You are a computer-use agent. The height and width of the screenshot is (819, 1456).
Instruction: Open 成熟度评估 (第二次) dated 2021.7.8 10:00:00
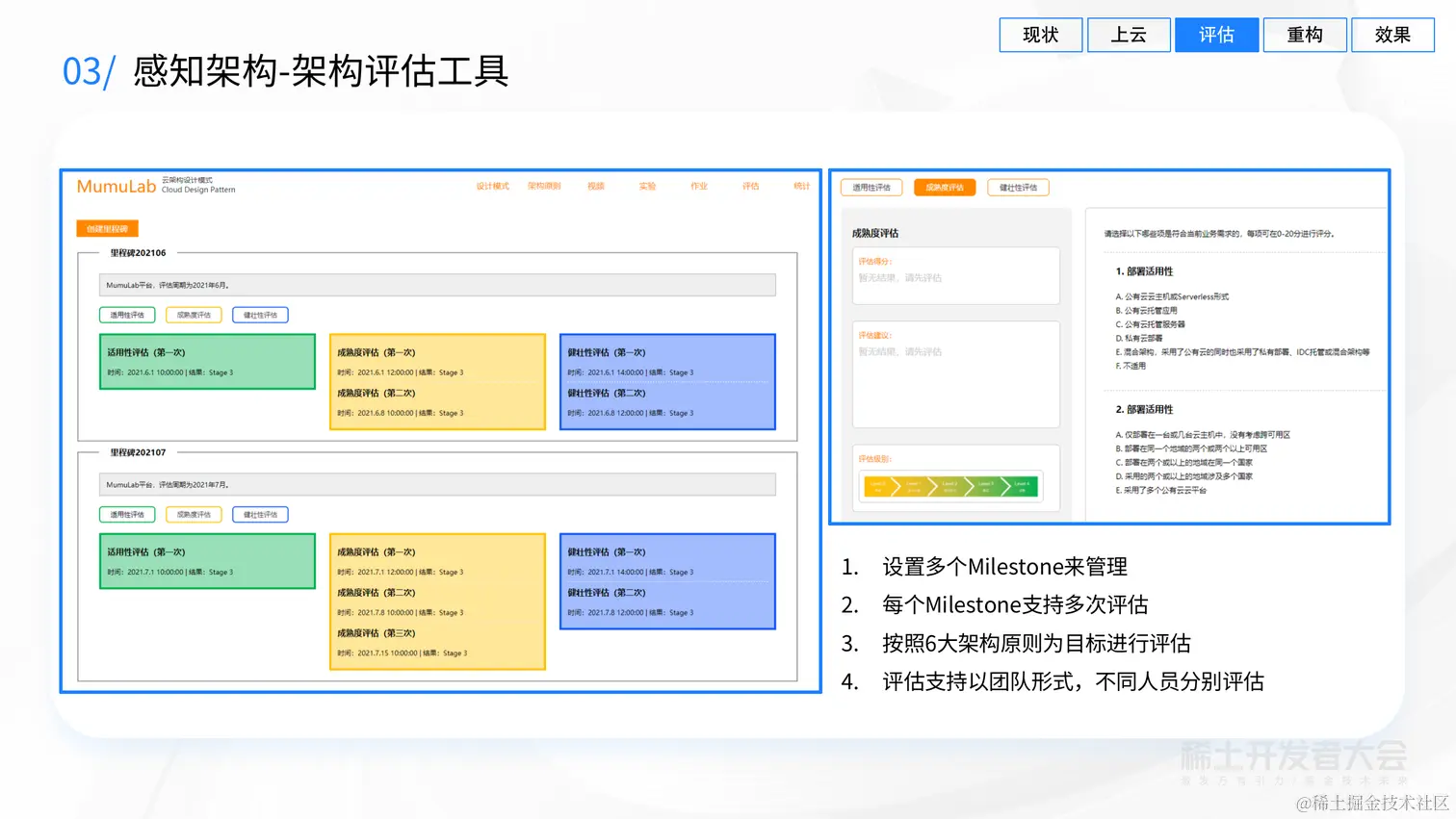tap(437, 601)
